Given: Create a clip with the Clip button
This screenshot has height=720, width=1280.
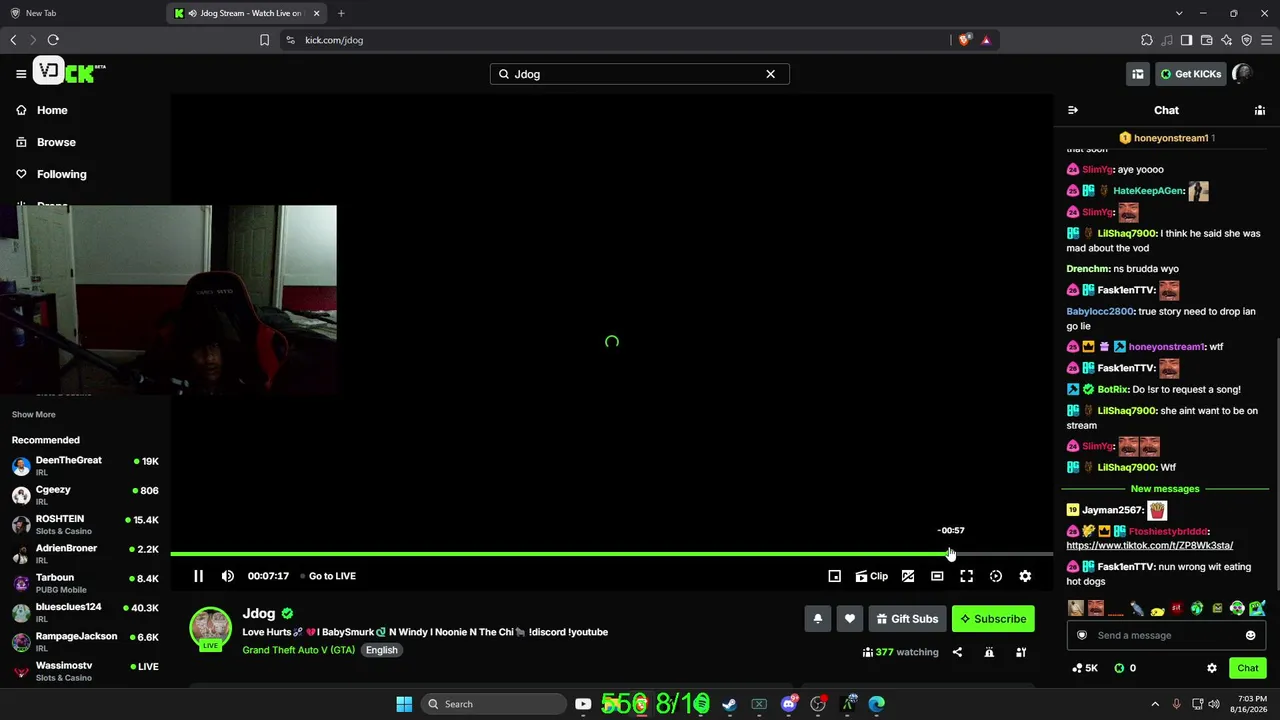Looking at the screenshot, I should pos(872,576).
